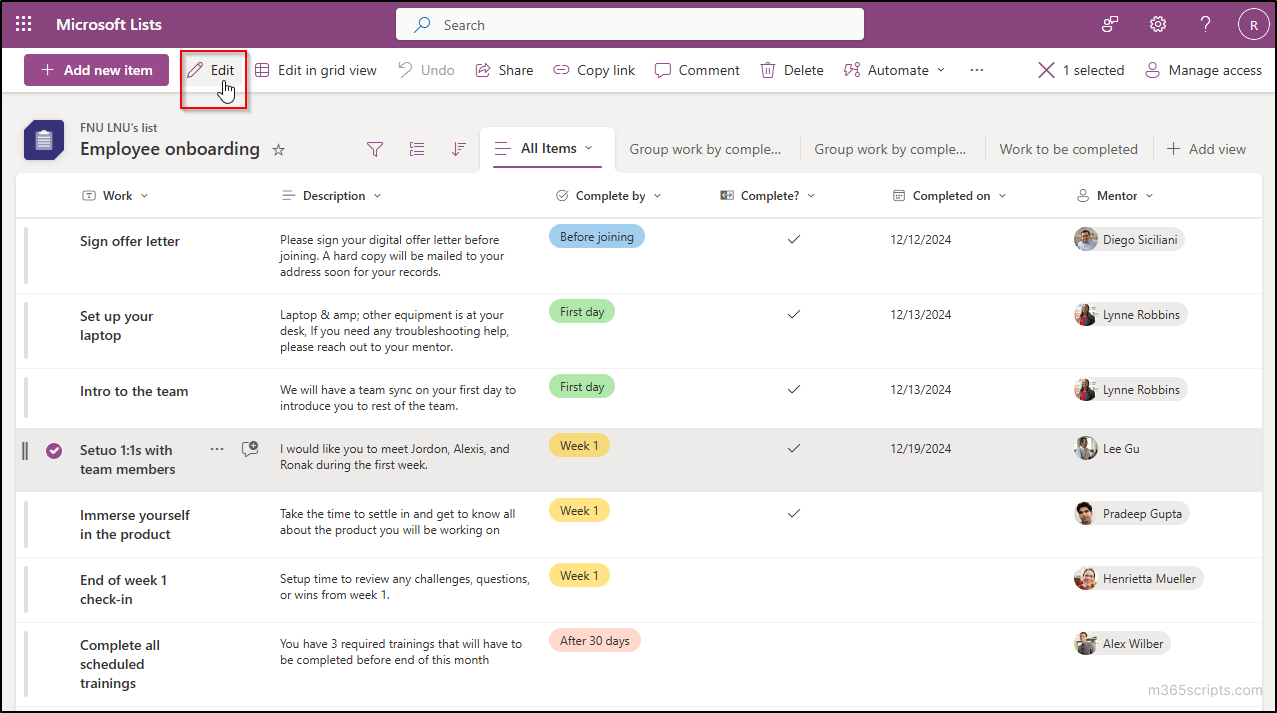Click Week 1 pill in End of week row
1277x713 pixels.
(x=579, y=575)
